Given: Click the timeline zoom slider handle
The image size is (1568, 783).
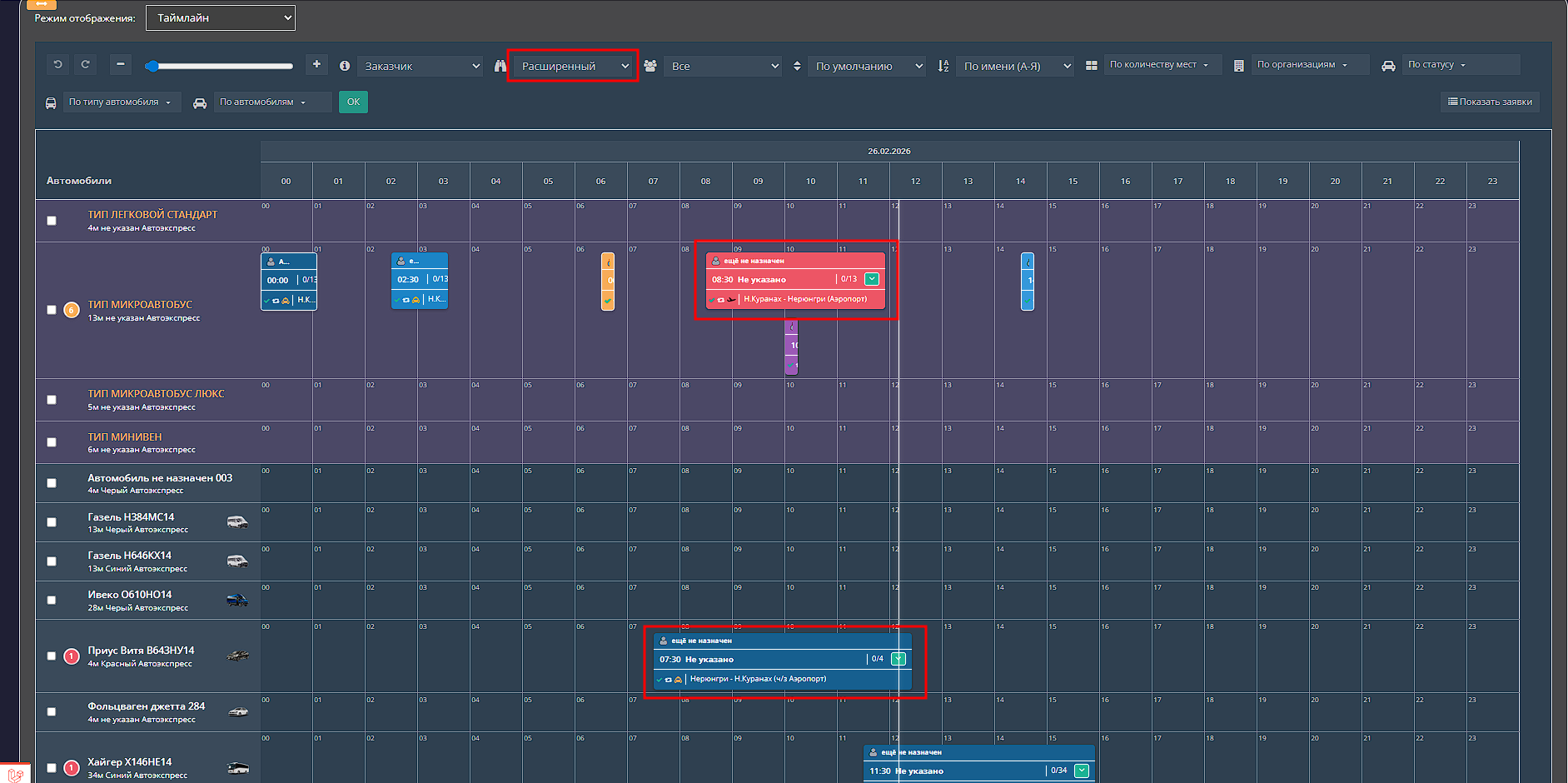Looking at the screenshot, I should [152, 66].
